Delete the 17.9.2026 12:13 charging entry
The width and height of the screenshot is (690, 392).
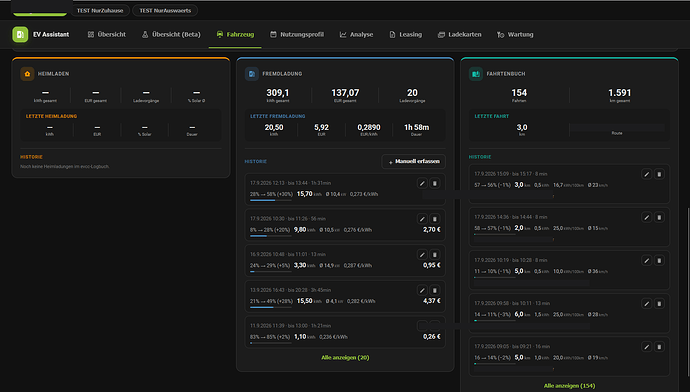pos(434,183)
